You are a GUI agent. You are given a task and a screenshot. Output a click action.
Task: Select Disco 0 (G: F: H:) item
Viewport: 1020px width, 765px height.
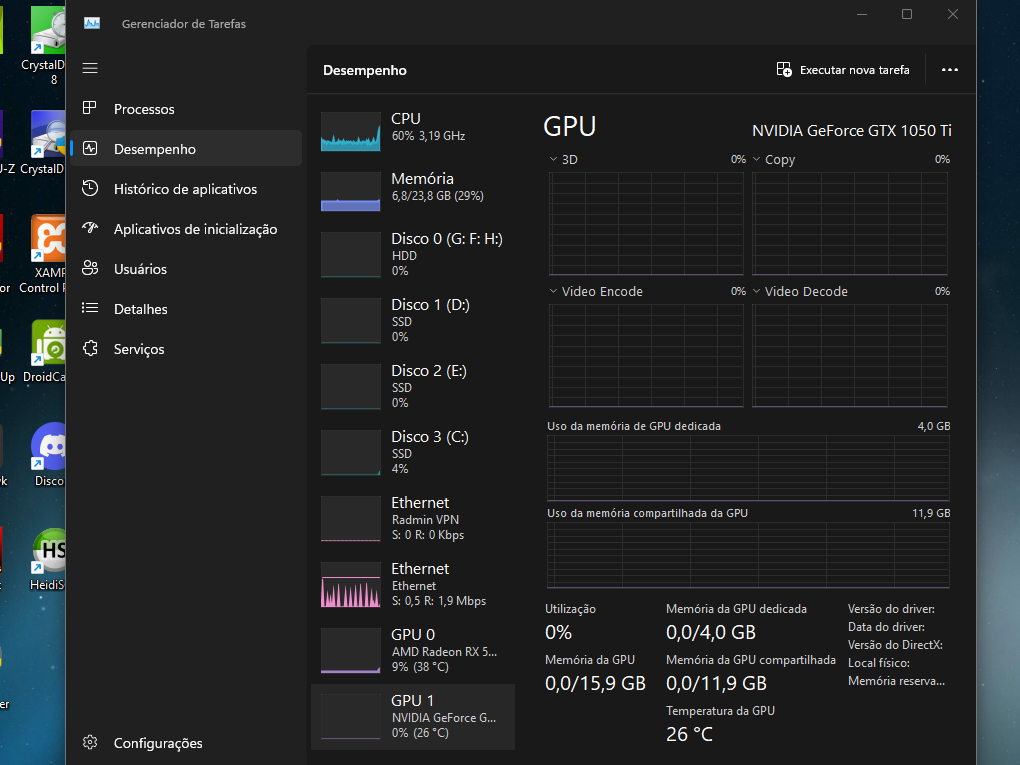pos(413,254)
